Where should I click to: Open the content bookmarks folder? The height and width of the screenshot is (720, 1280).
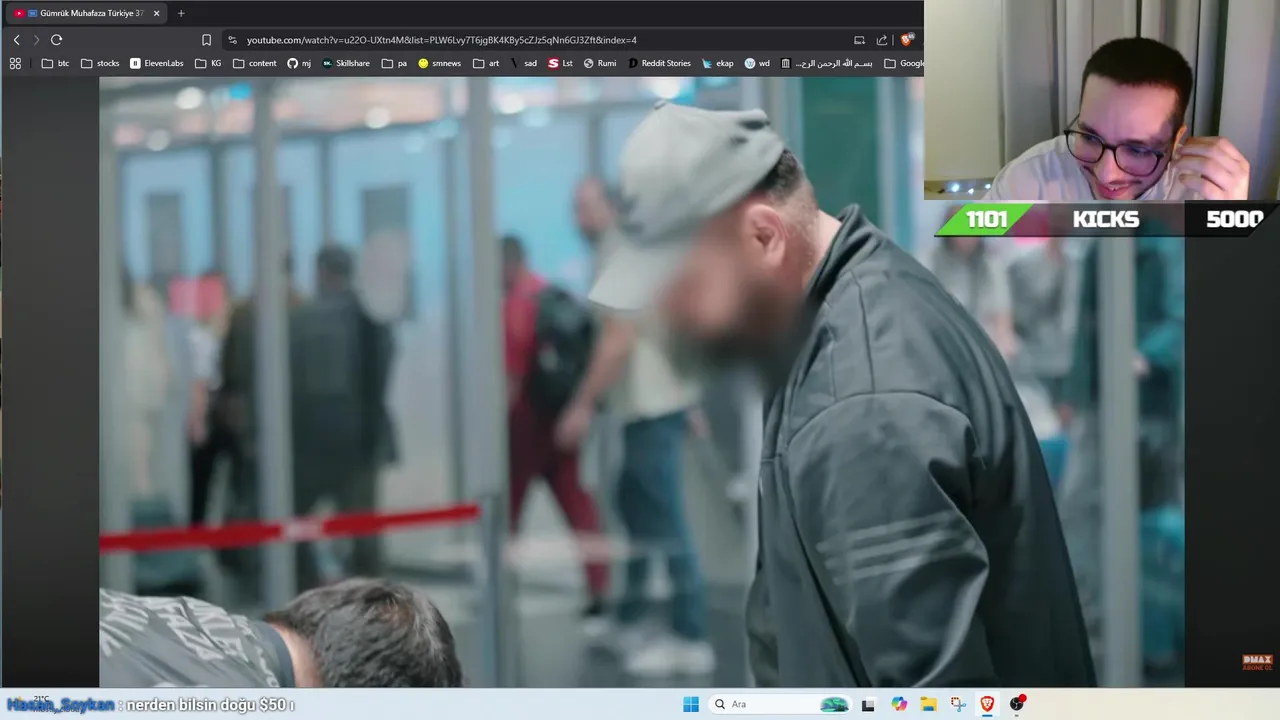254,63
